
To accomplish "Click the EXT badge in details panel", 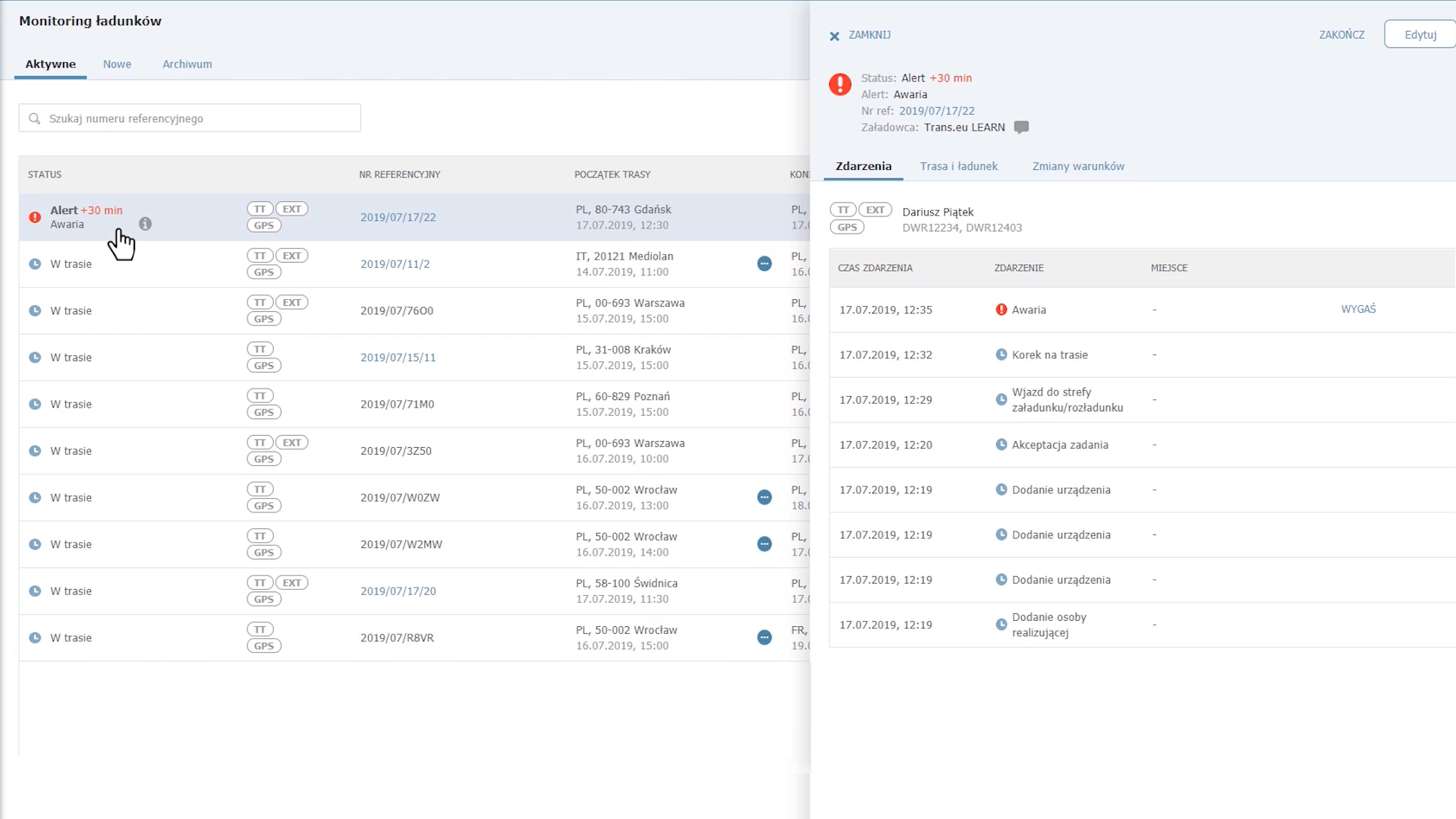I will click(x=876, y=210).
